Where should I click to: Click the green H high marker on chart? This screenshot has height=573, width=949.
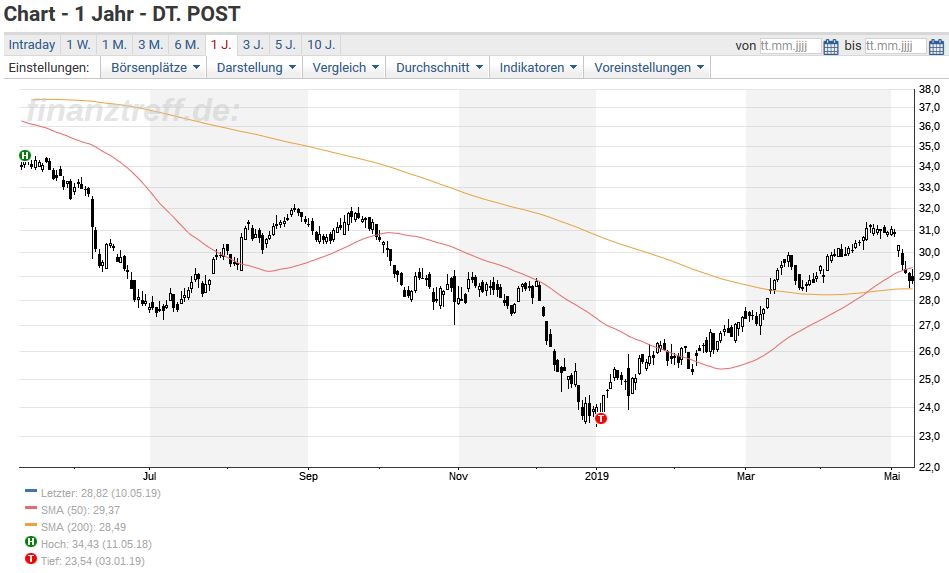pyautogui.click(x=25, y=156)
